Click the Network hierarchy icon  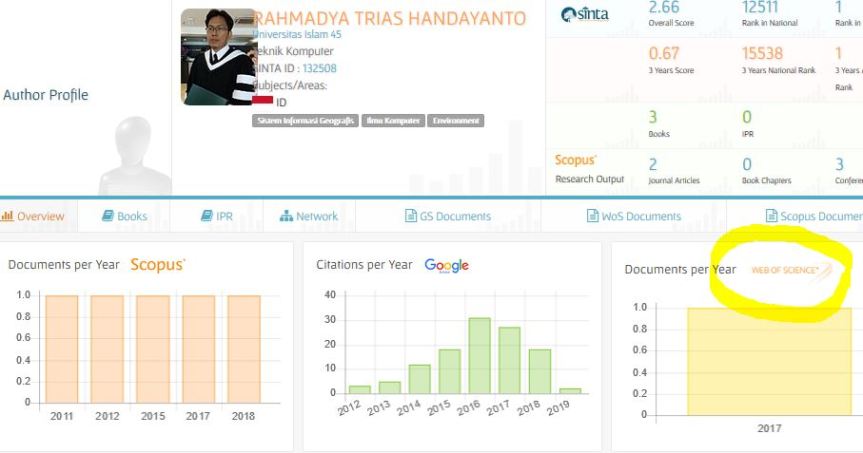286,216
